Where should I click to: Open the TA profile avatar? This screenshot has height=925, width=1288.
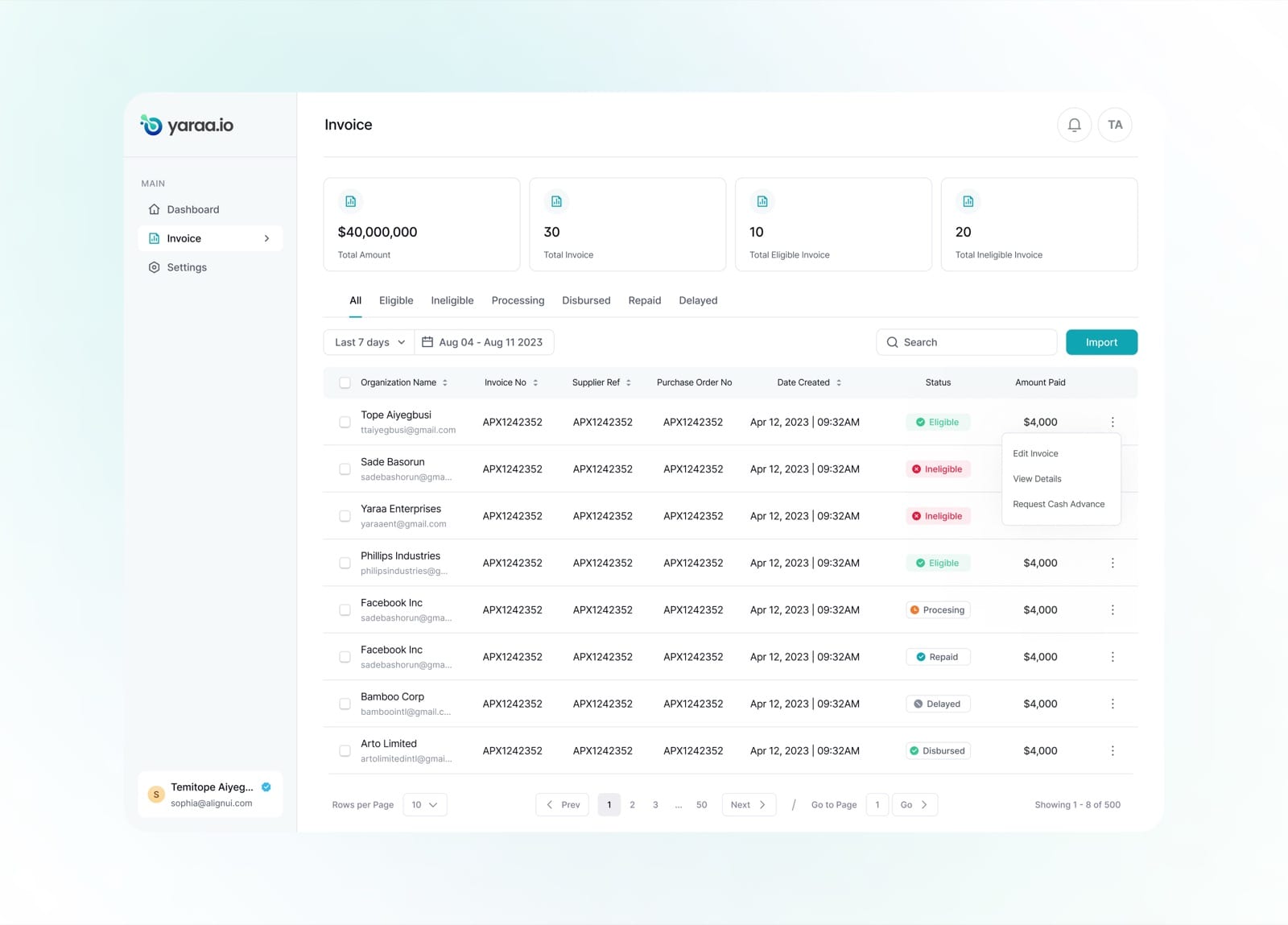point(1115,125)
